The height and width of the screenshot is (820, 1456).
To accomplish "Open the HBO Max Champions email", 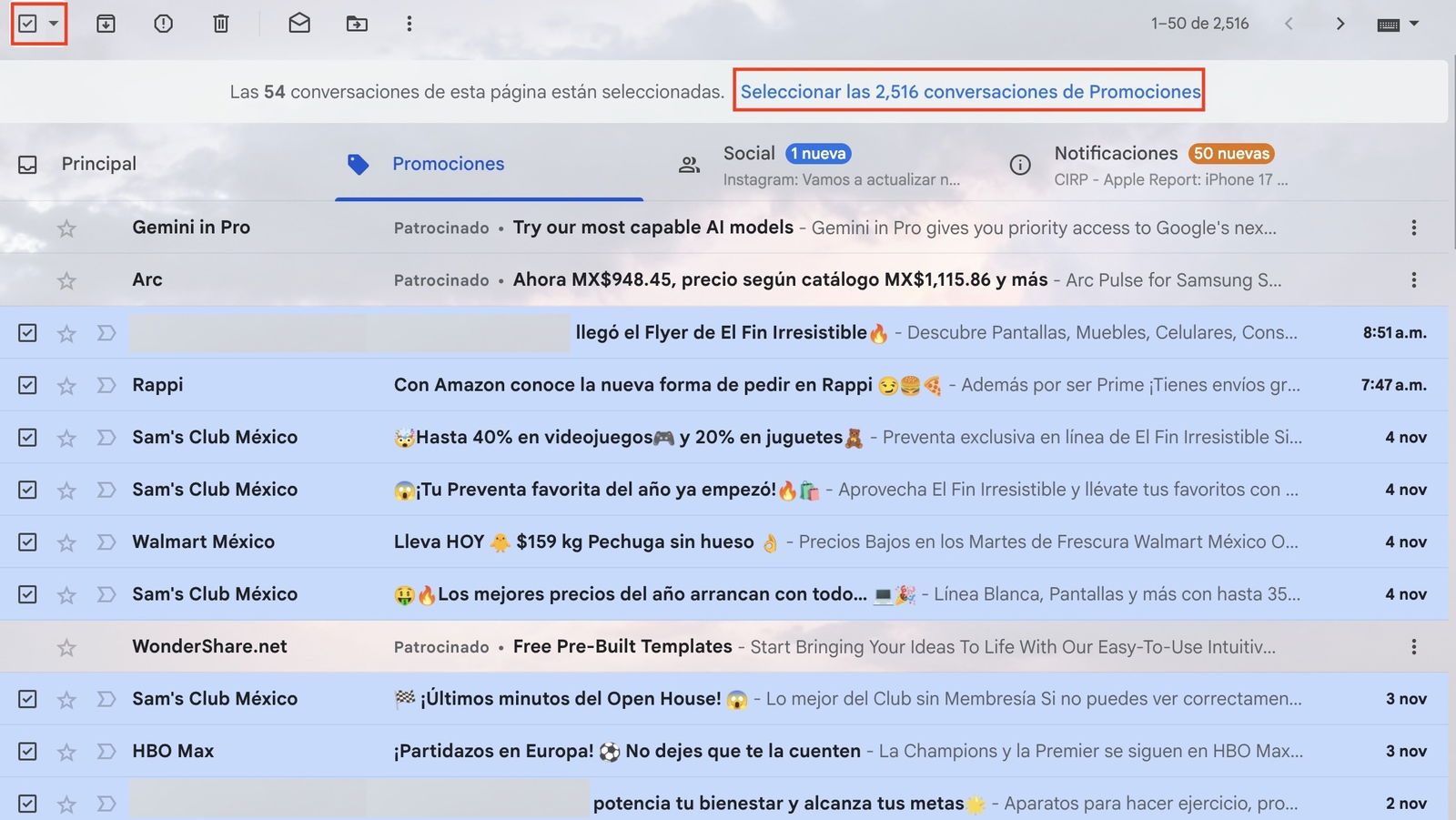I will point(637,751).
